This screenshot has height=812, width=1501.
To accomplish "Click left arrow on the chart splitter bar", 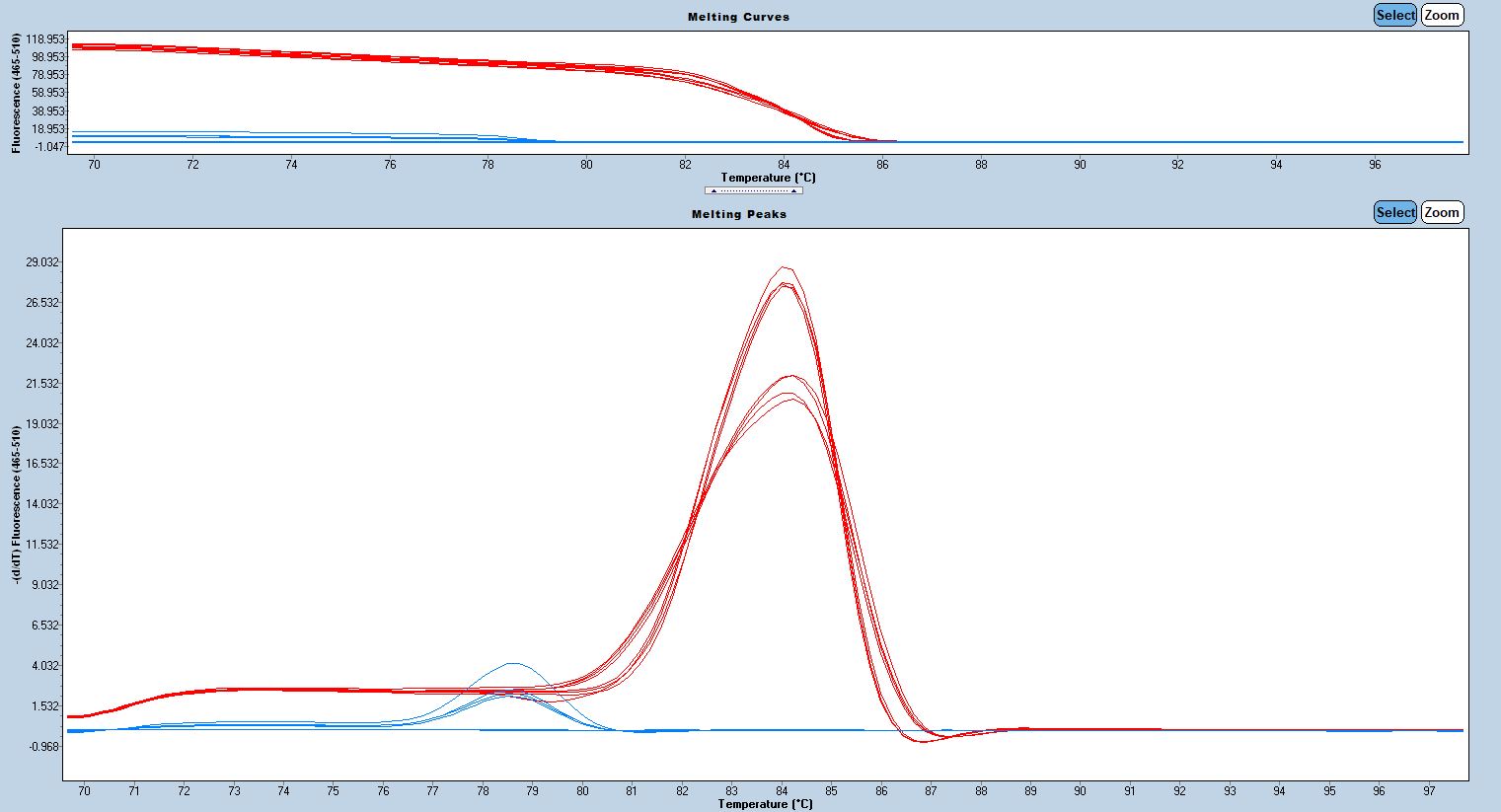I will tap(713, 190).
